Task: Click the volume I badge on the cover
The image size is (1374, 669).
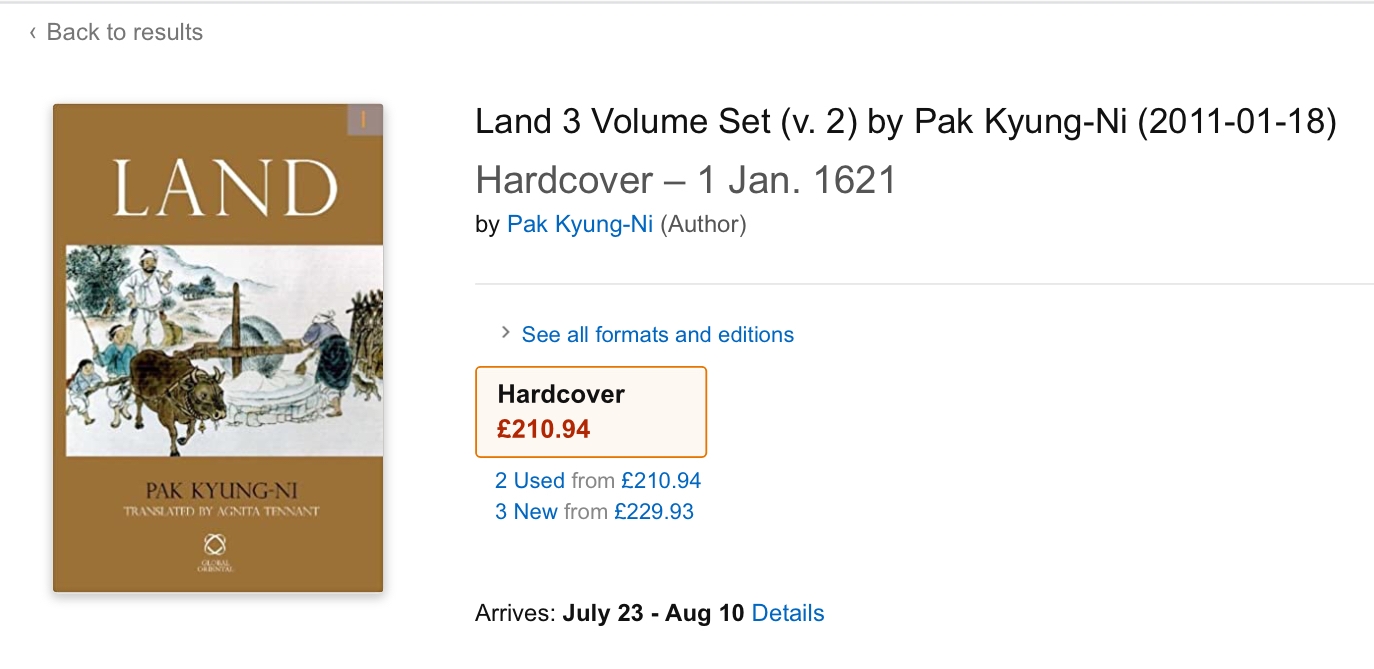Action: pos(364,120)
